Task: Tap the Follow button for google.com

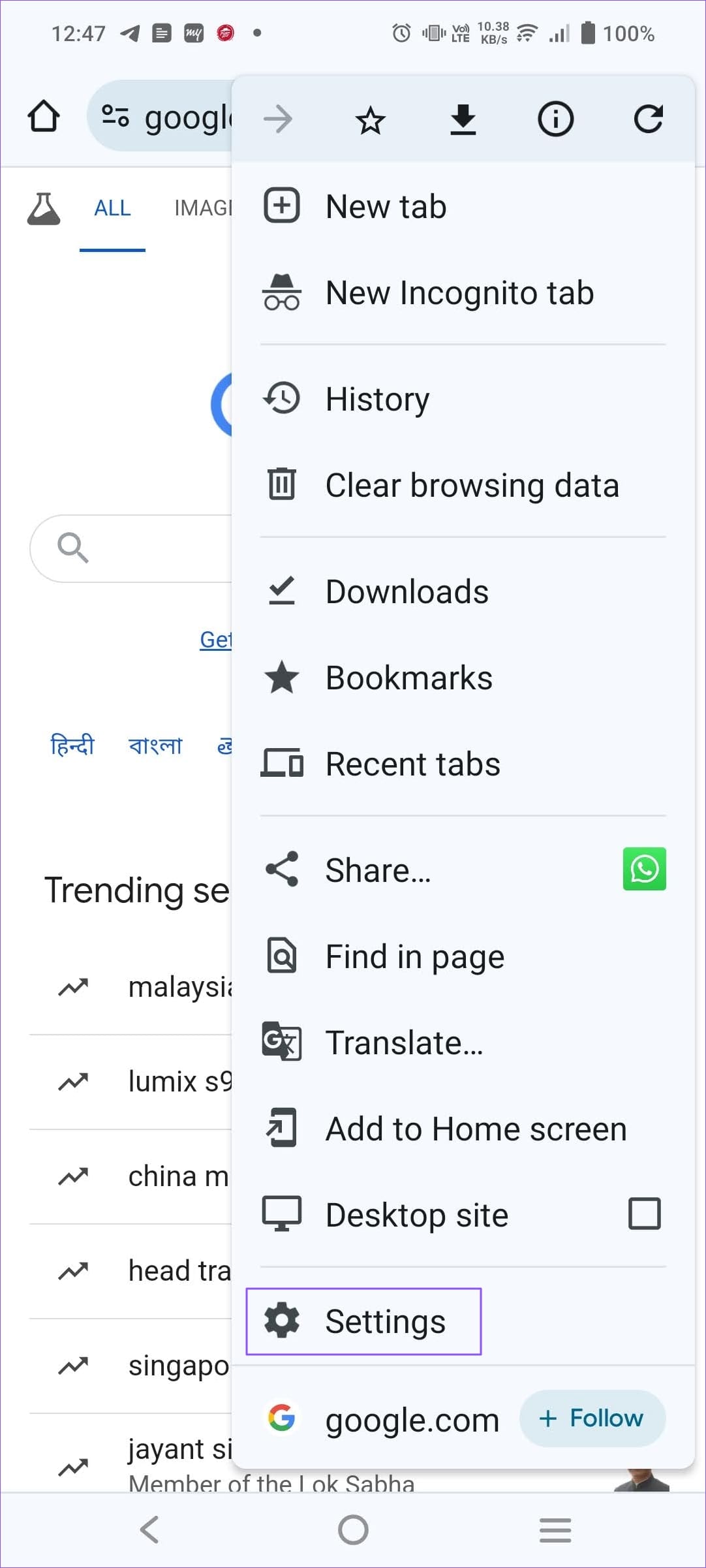Action: [592, 1418]
